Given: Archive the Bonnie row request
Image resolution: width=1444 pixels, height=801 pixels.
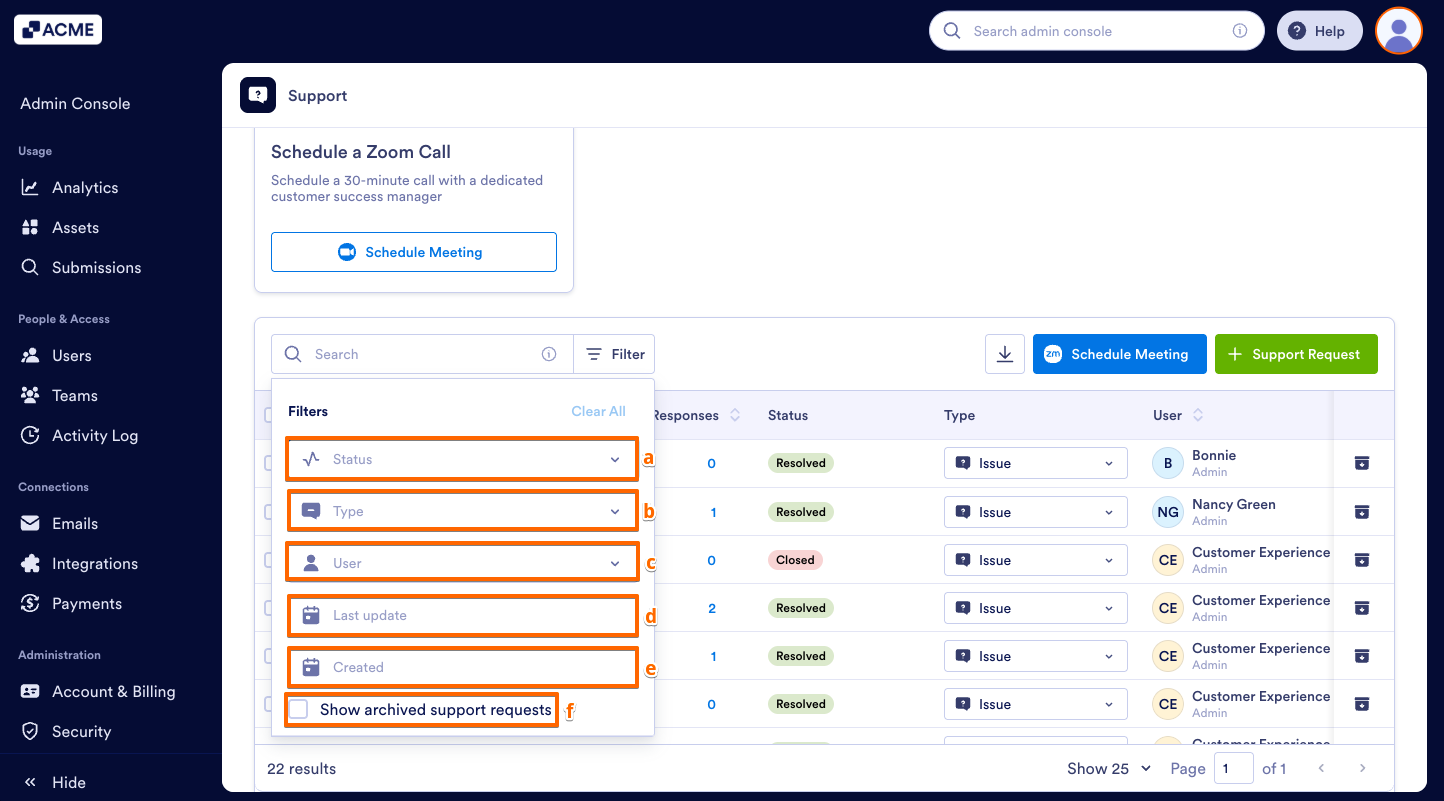Looking at the screenshot, I should click(1361, 463).
